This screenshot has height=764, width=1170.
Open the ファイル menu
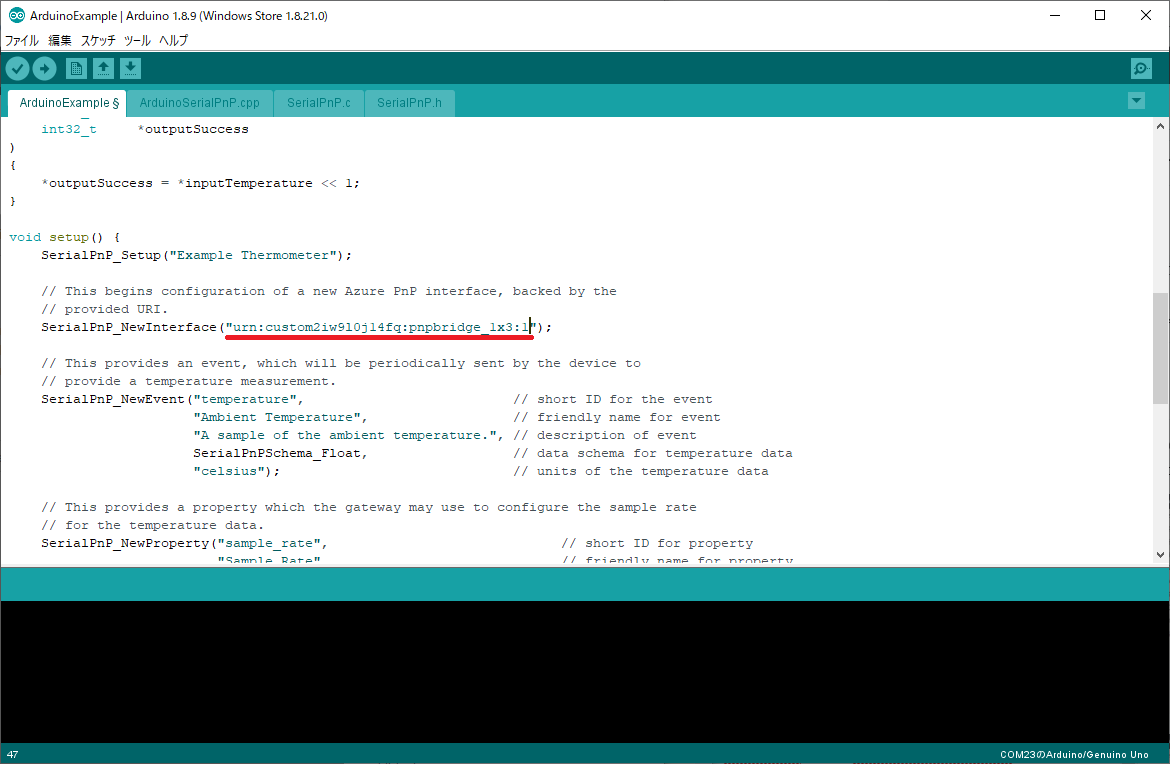22,40
